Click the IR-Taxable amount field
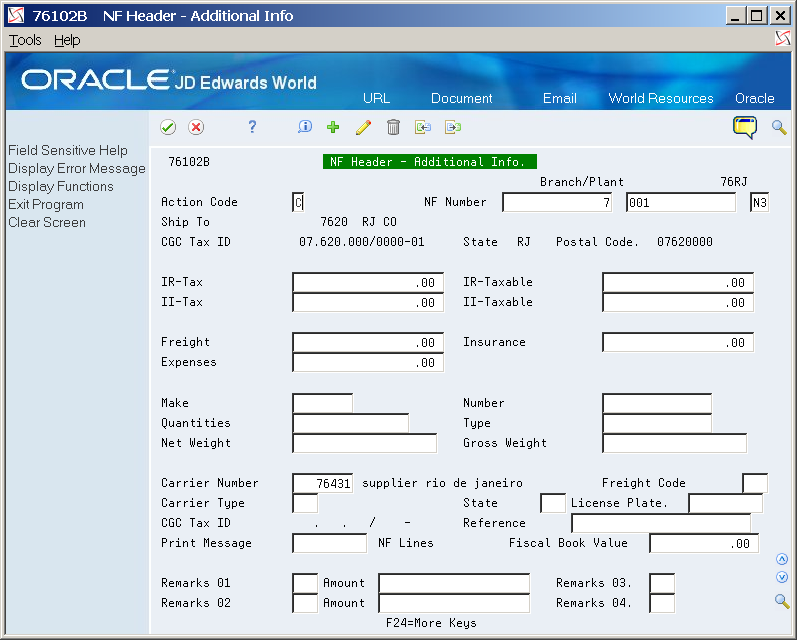 pyautogui.click(x=678, y=283)
